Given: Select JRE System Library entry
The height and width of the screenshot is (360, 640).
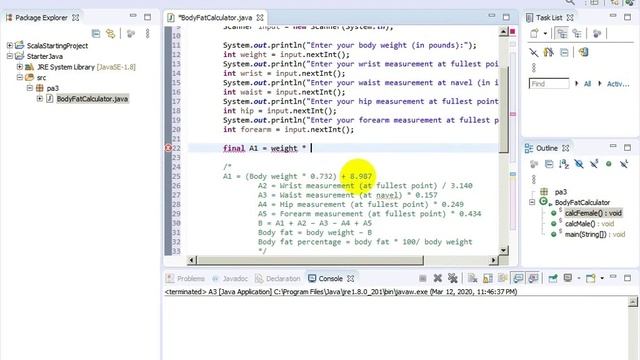Looking at the screenshot, I should tap(87, 67).
